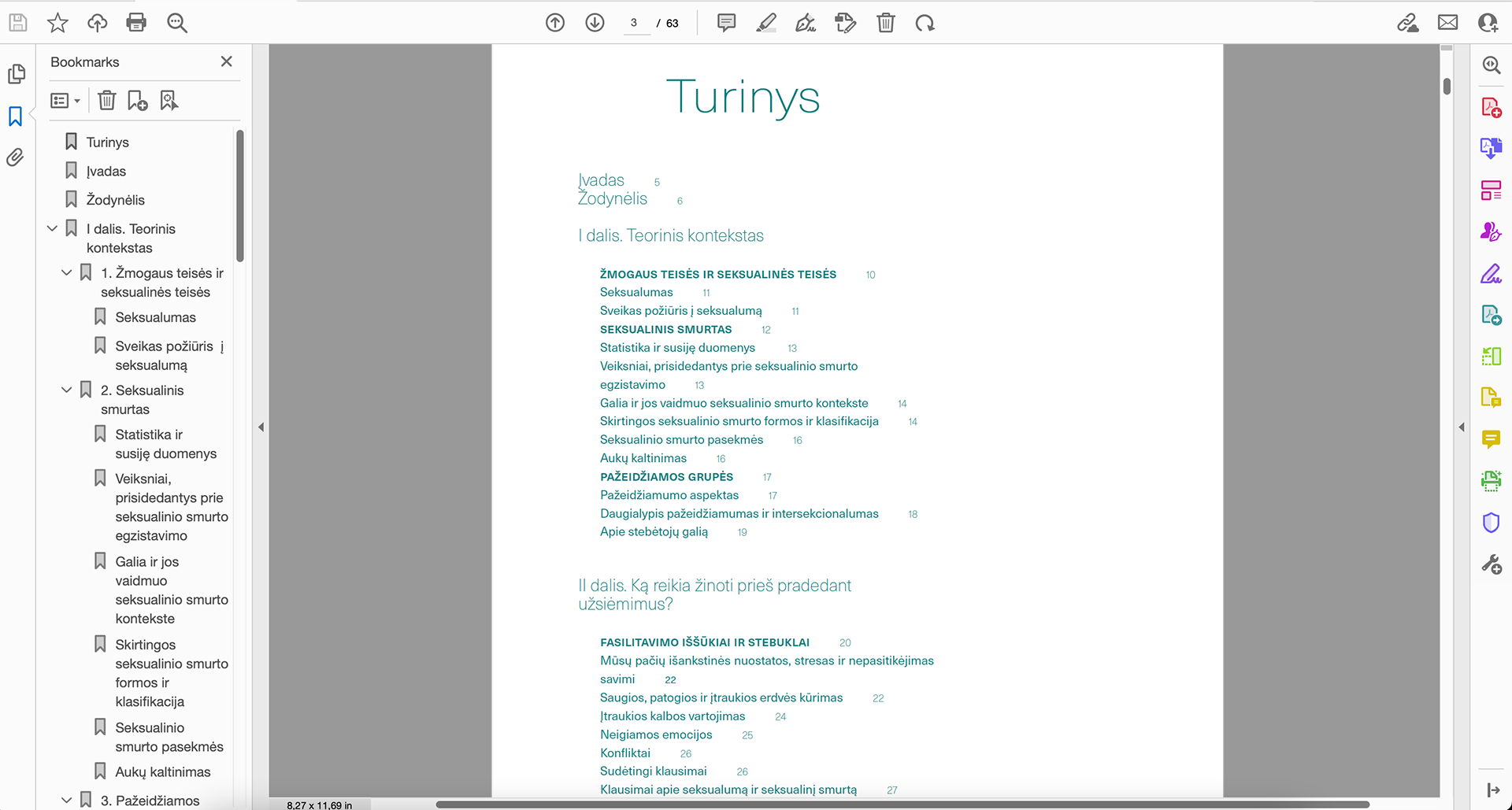Image resolution: width=1512 pixels, height=810 pixels.
Task: Click the bookmarks panel scrollbar
Action: point(239,195)
